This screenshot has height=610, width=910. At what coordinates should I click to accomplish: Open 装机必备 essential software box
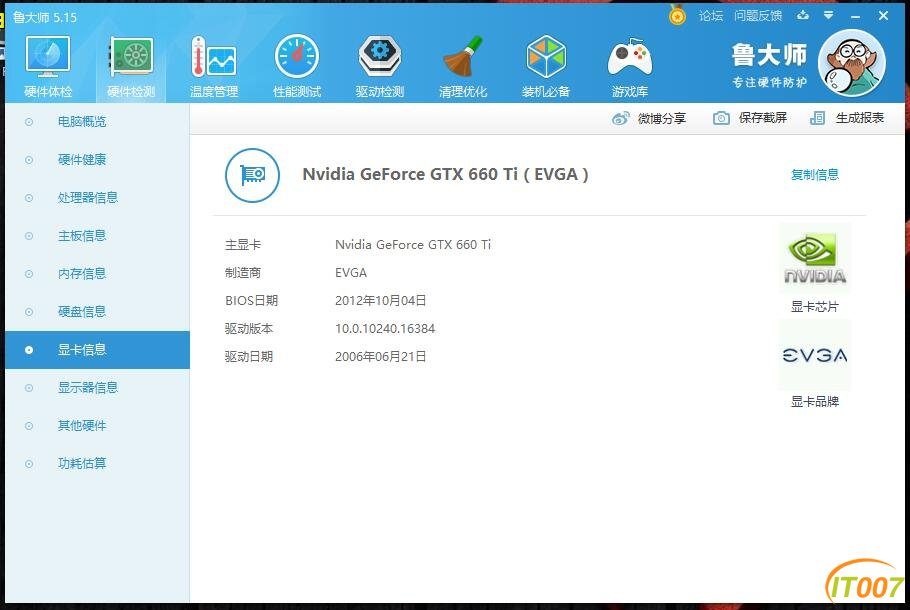pos(546,66)
